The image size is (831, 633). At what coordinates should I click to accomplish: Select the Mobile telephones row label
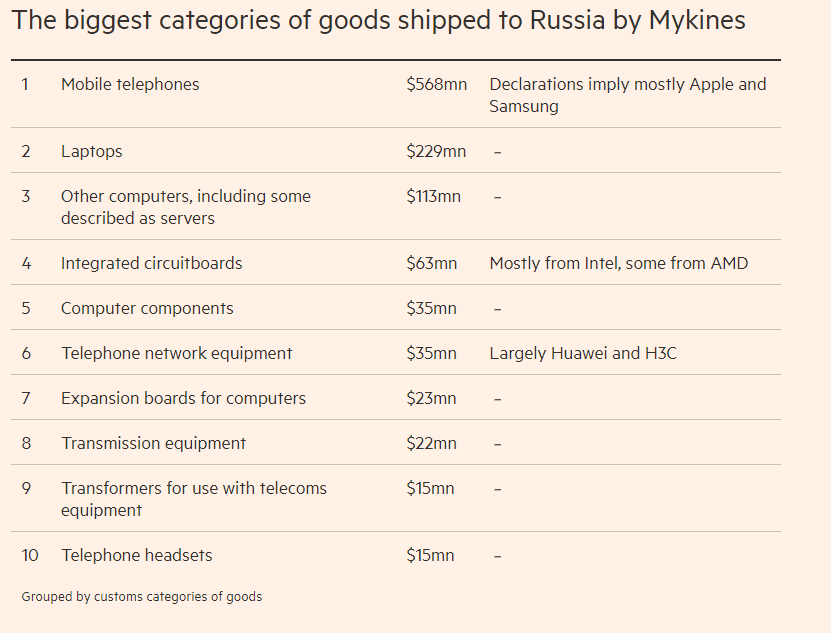[130, 85]
